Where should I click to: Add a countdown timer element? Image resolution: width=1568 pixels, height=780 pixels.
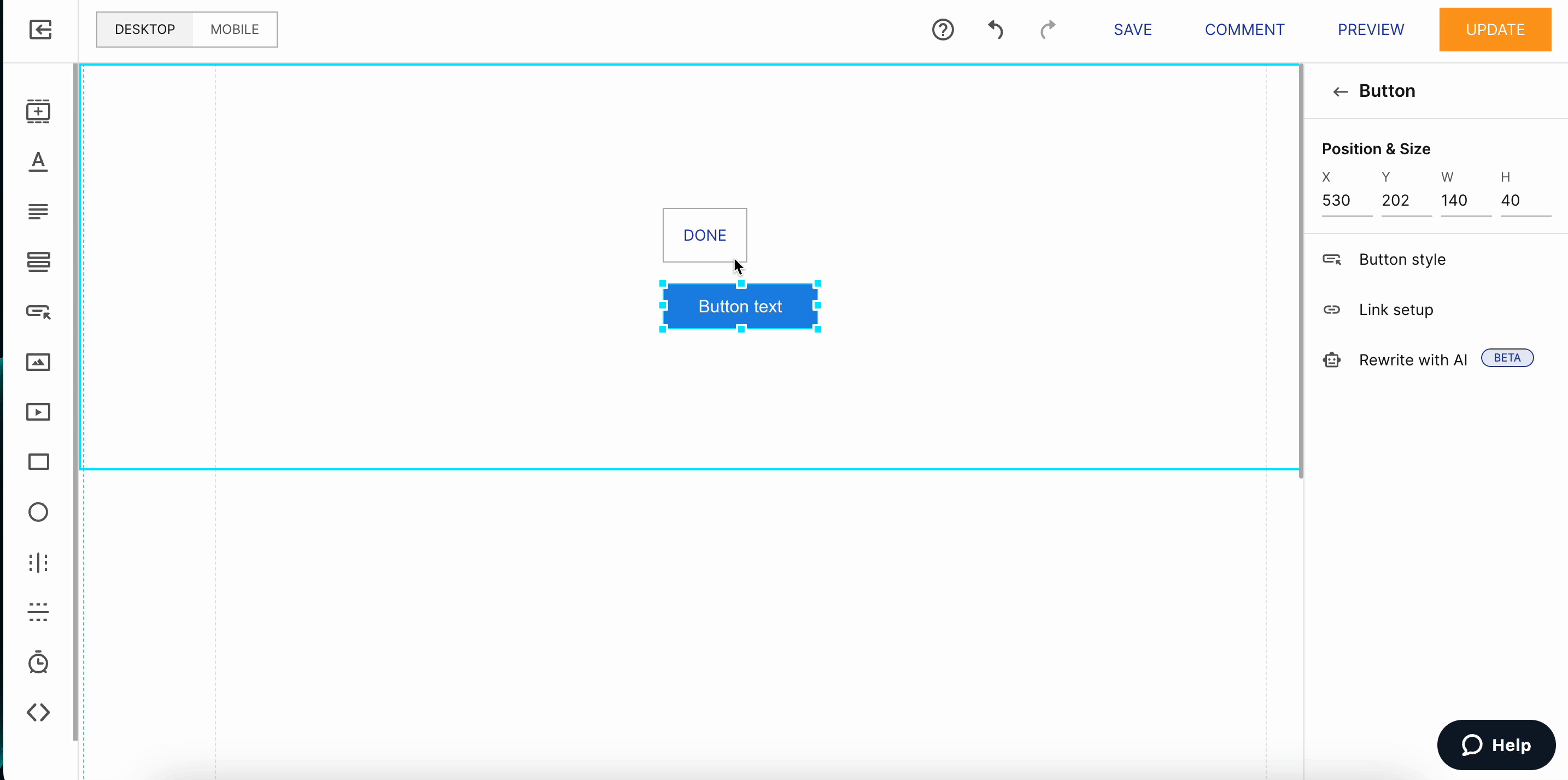click(38, 662)
